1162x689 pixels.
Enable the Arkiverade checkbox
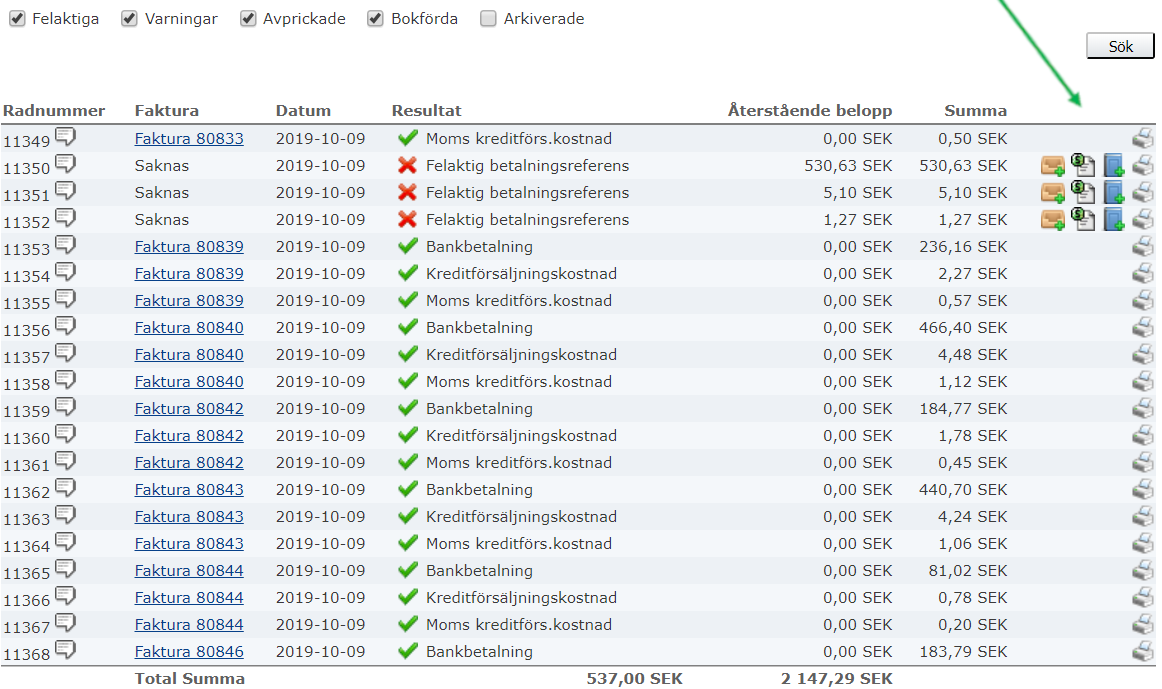tap(488, 19)
